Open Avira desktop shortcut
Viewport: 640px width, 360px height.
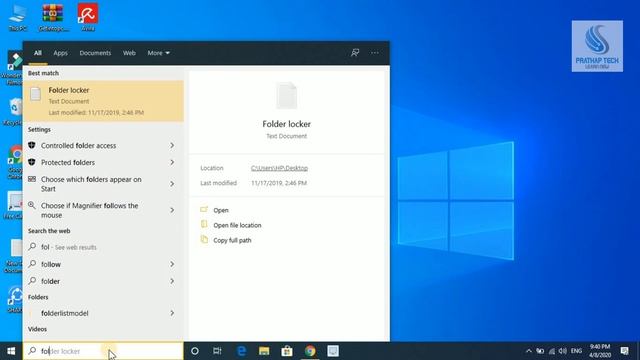click(x=88, y=18)
